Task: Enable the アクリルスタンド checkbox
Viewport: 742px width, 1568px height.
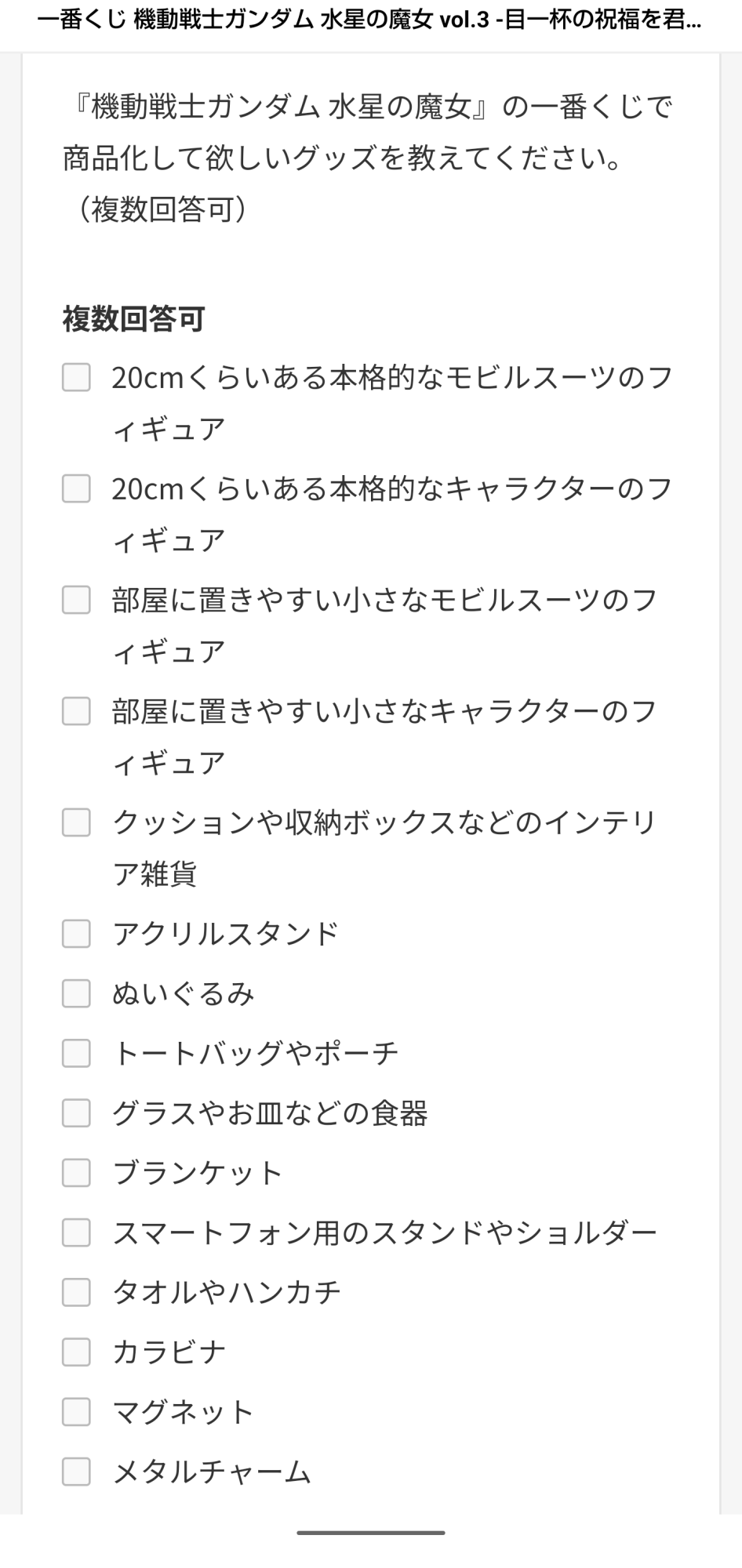Action: point(76,934)
